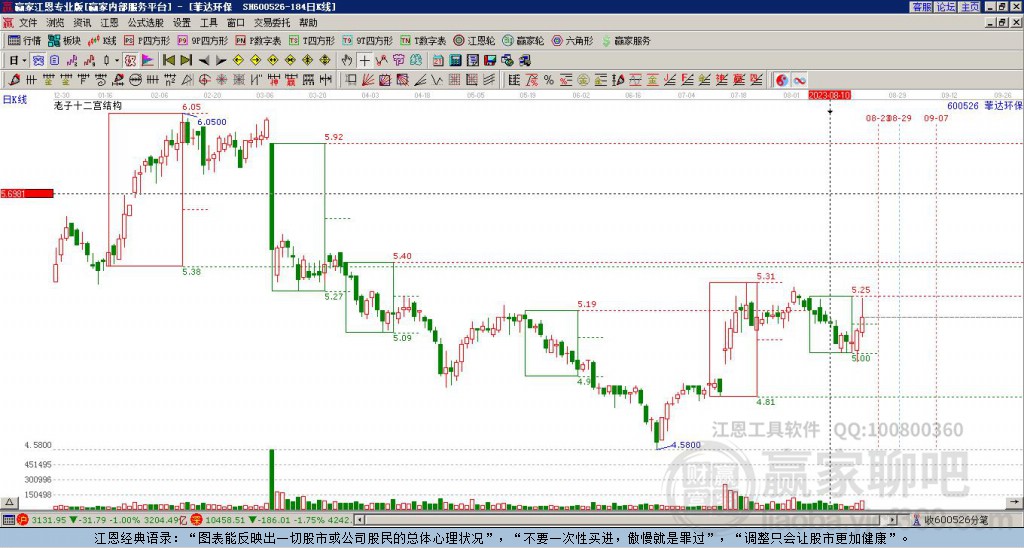This screenshot has height=548, width=1024.
Task: Click the status bar grid icon
Action: 8,520
